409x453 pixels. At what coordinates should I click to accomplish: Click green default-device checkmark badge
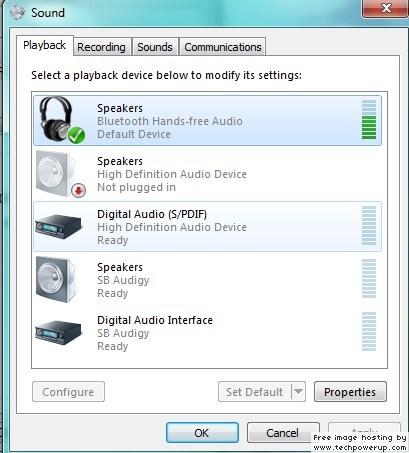(x=76, y=135)
